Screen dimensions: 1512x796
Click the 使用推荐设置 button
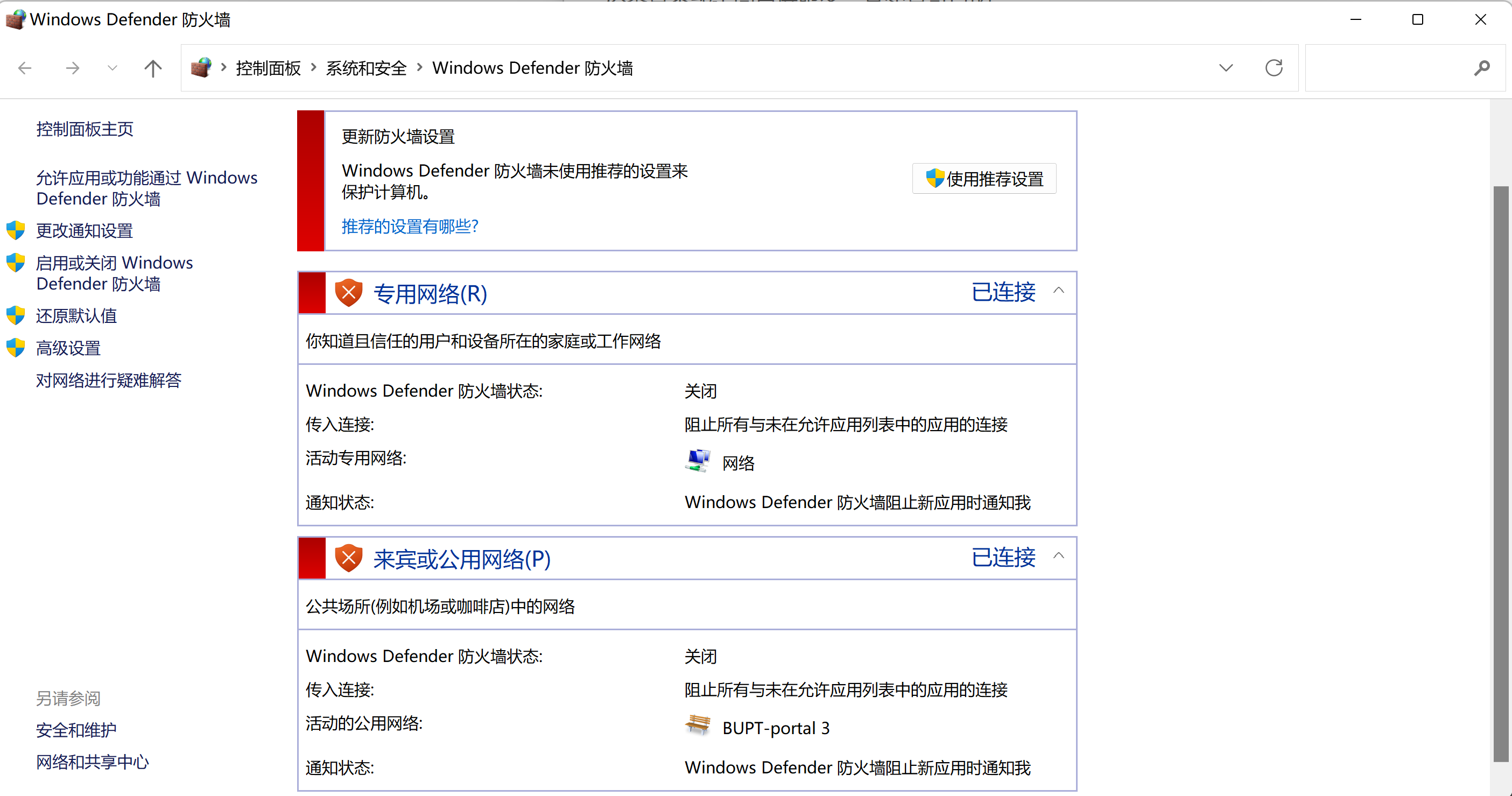coord(984,179)
